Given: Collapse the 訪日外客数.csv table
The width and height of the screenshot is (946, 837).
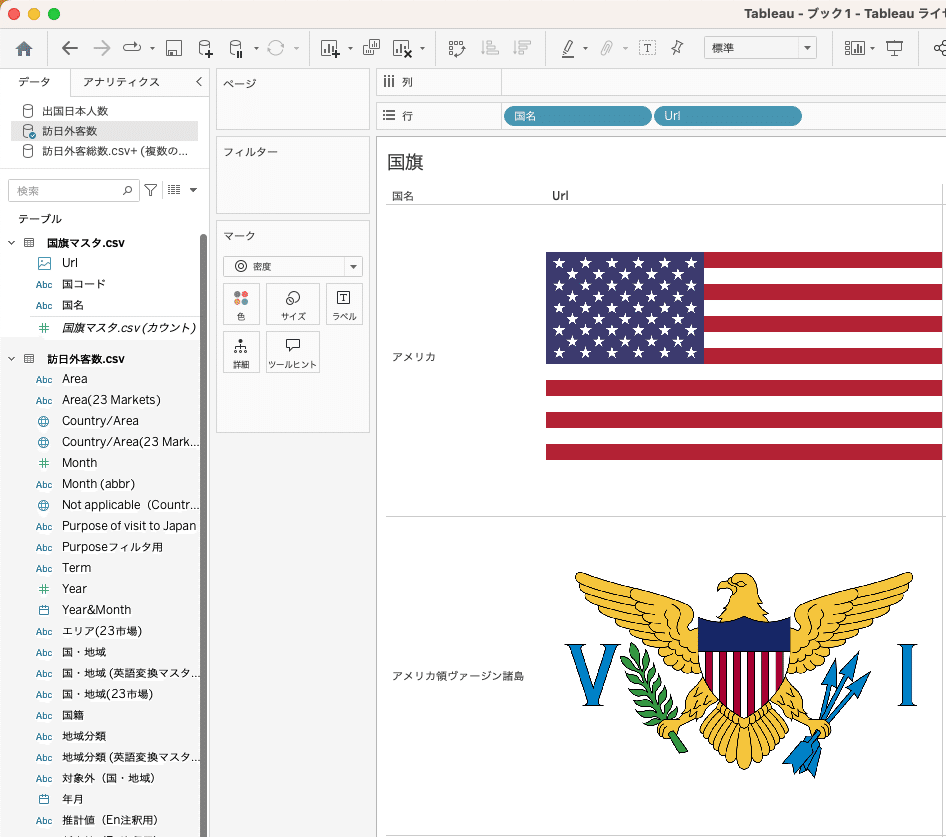Looking at the screenshot, I should (x=11, y=358).
